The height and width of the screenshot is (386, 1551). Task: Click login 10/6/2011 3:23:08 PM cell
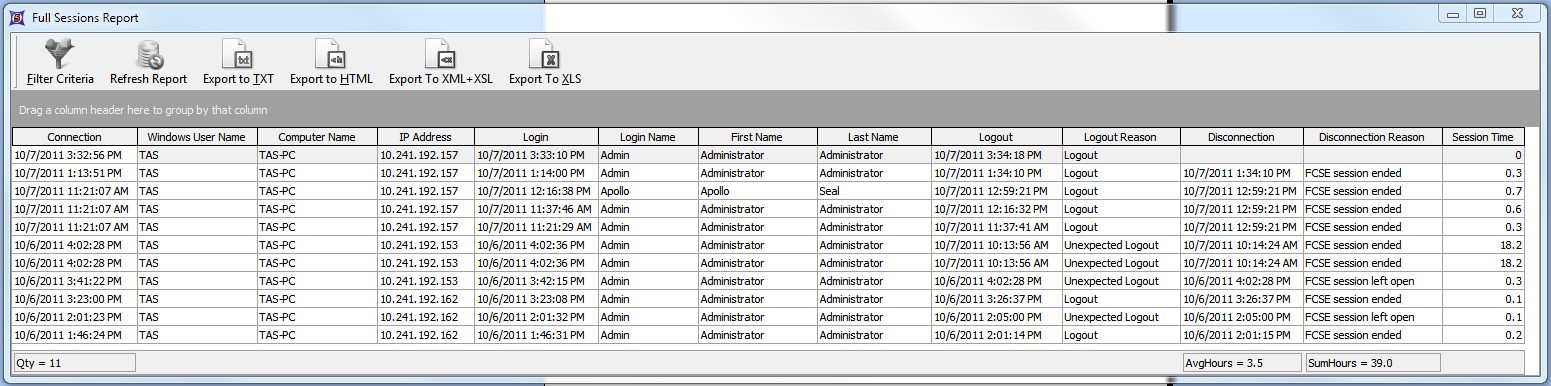(536, 299)
